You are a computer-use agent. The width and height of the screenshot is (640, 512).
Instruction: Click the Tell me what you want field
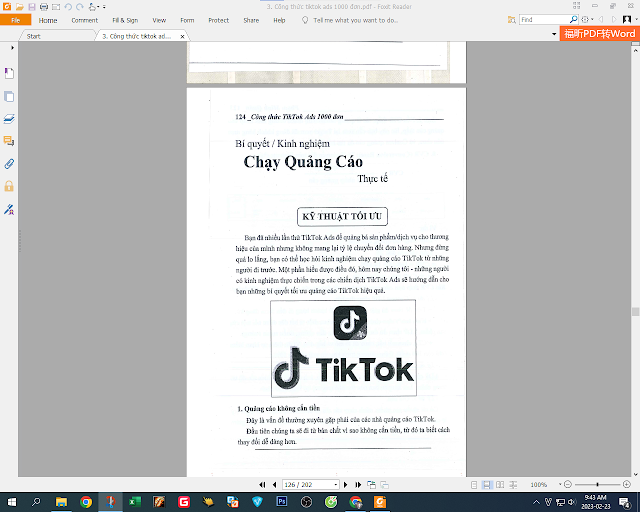click(355, 20)
